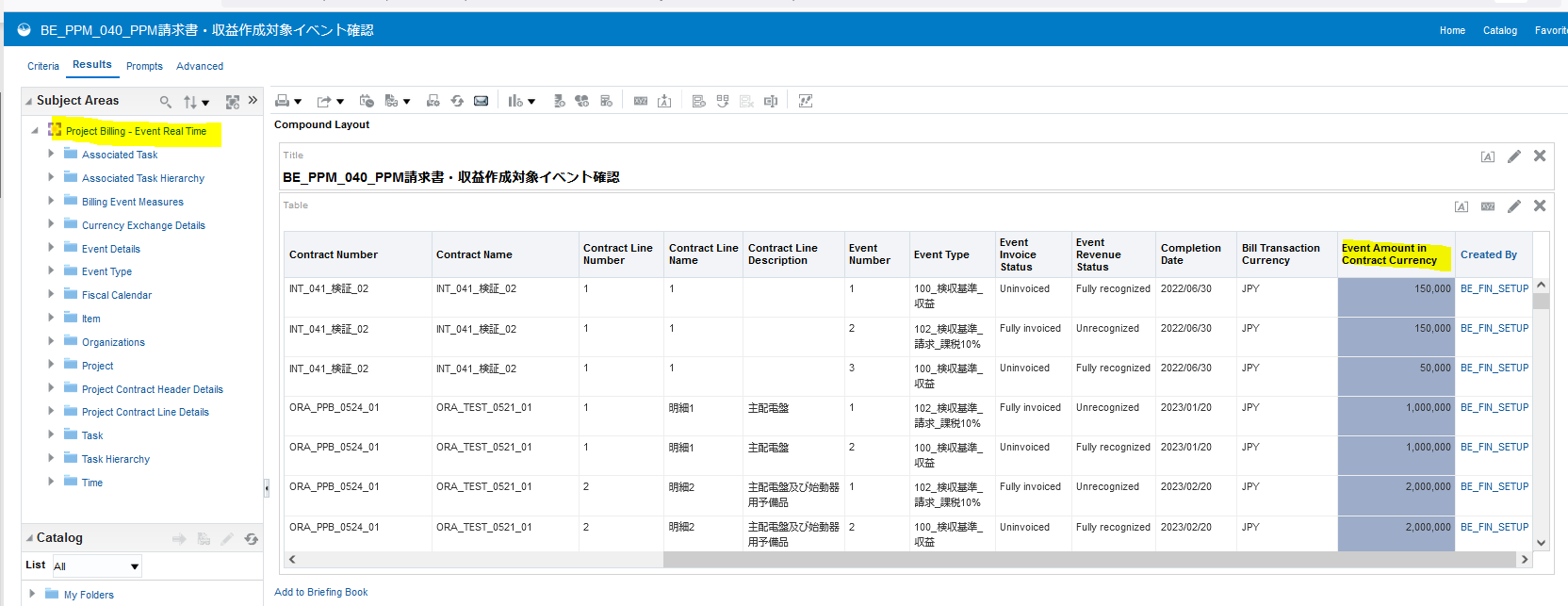Click the Subject Areas search magnifier icon
Screen dimensions: 1568x606
(166, 102)
